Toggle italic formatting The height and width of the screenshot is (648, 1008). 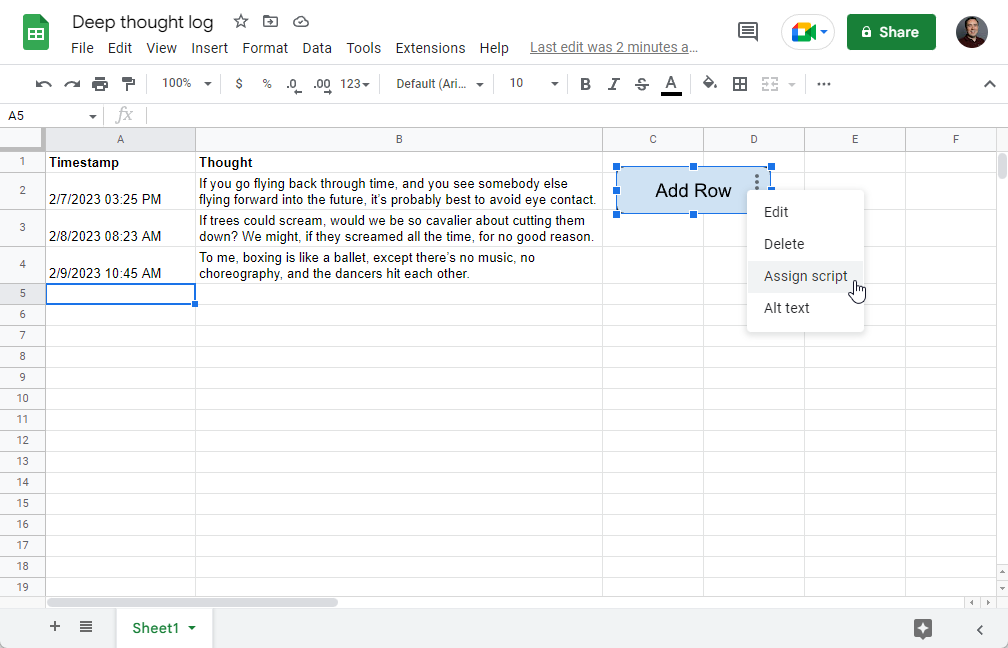tap(613, 84)
